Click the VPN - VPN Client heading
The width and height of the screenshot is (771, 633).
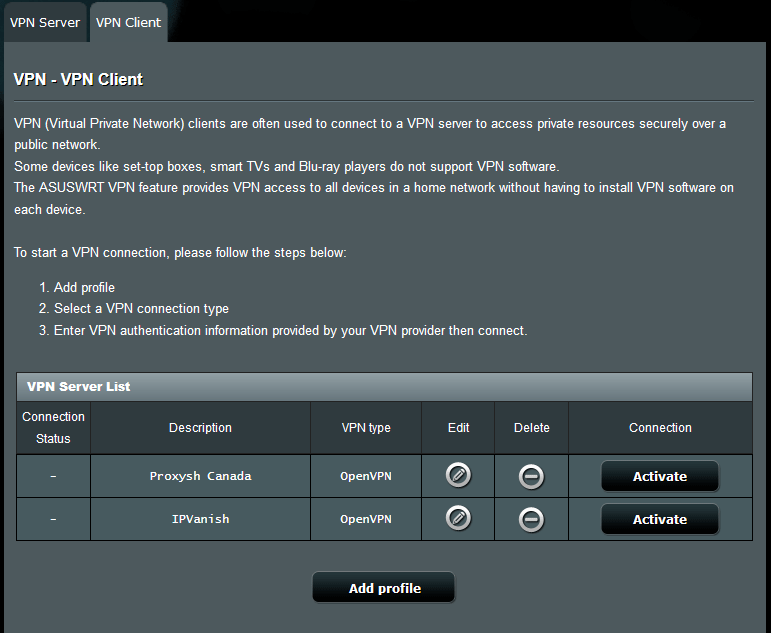(78, 79)
